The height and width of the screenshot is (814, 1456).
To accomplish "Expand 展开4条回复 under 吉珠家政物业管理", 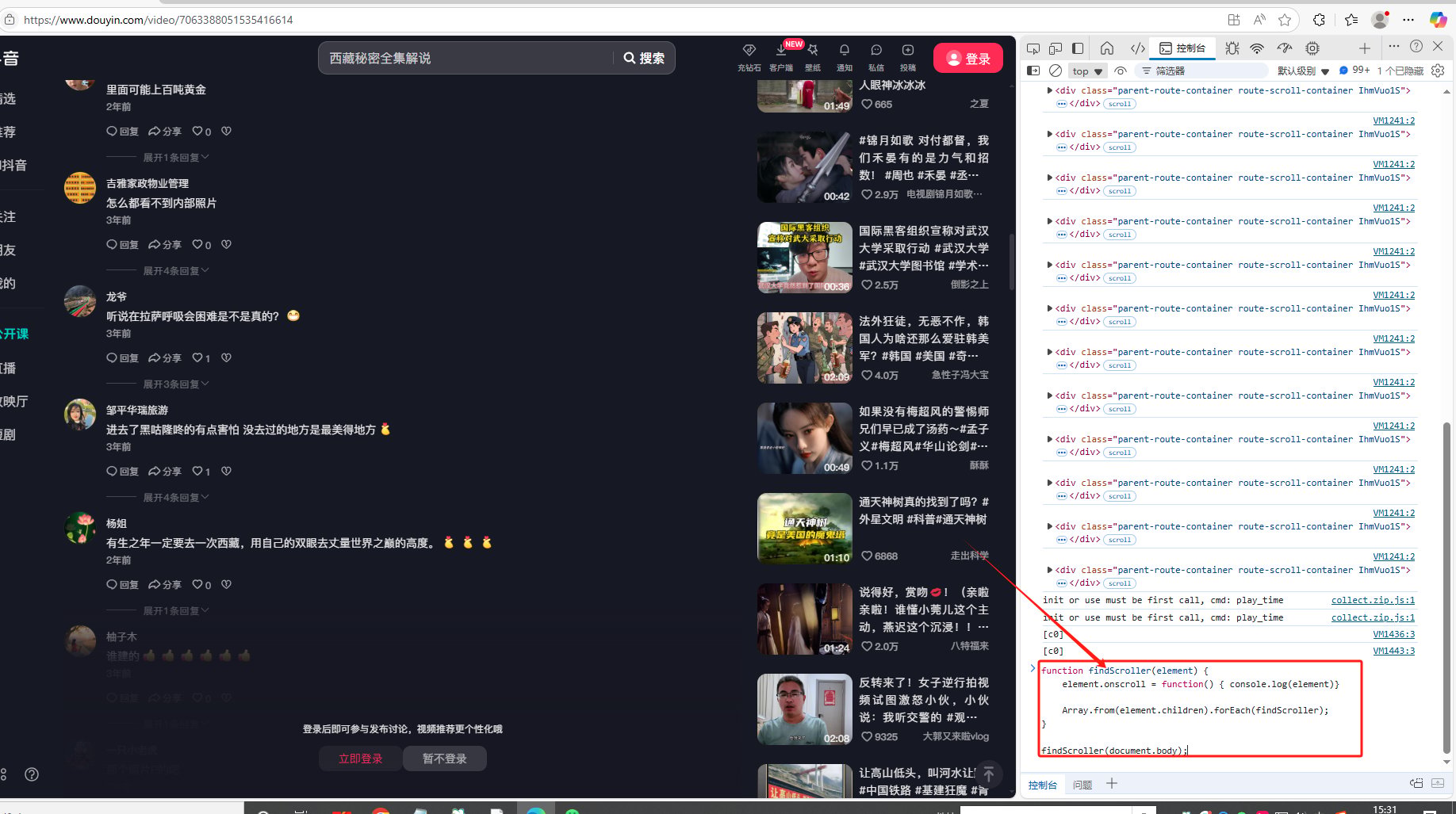I will [175, 271].
